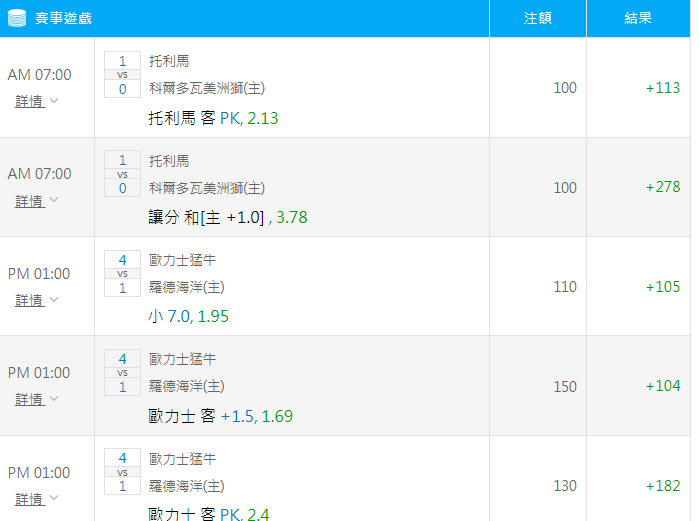
Task: Click the 托利馬 客 PK, 2.13 bet line
Action: click(x=213, y=118)
